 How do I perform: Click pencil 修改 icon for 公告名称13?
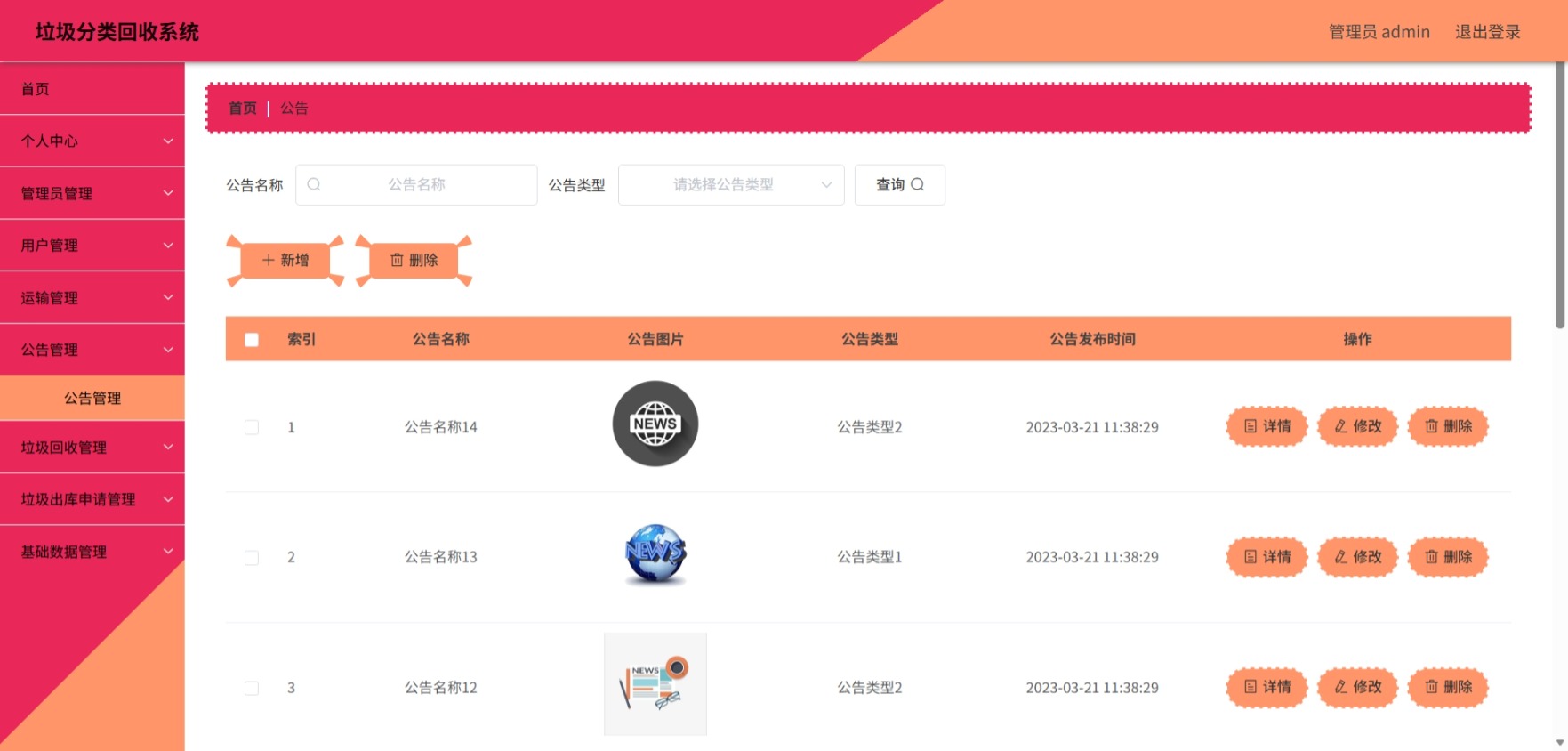(1340, 557)
